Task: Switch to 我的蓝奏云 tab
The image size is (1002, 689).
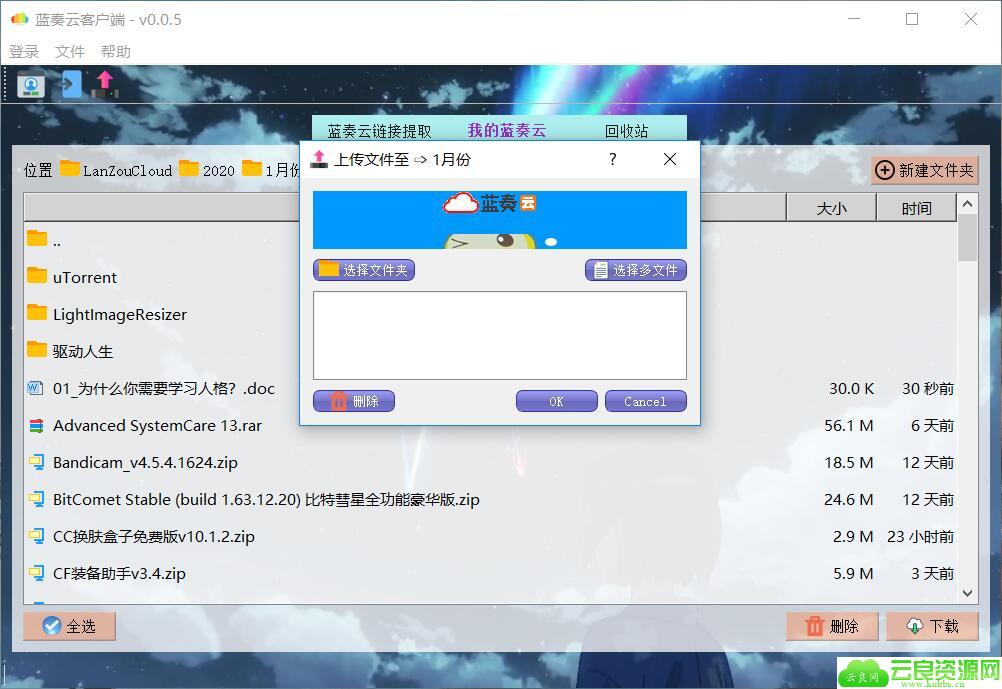Action: coord(507,130)
